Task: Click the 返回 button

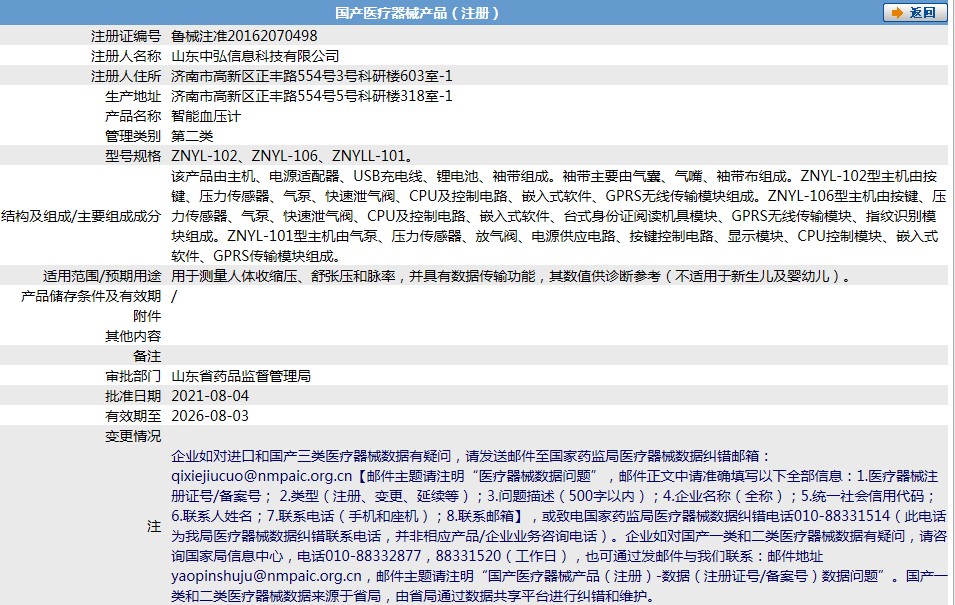Action: [915, 13]
